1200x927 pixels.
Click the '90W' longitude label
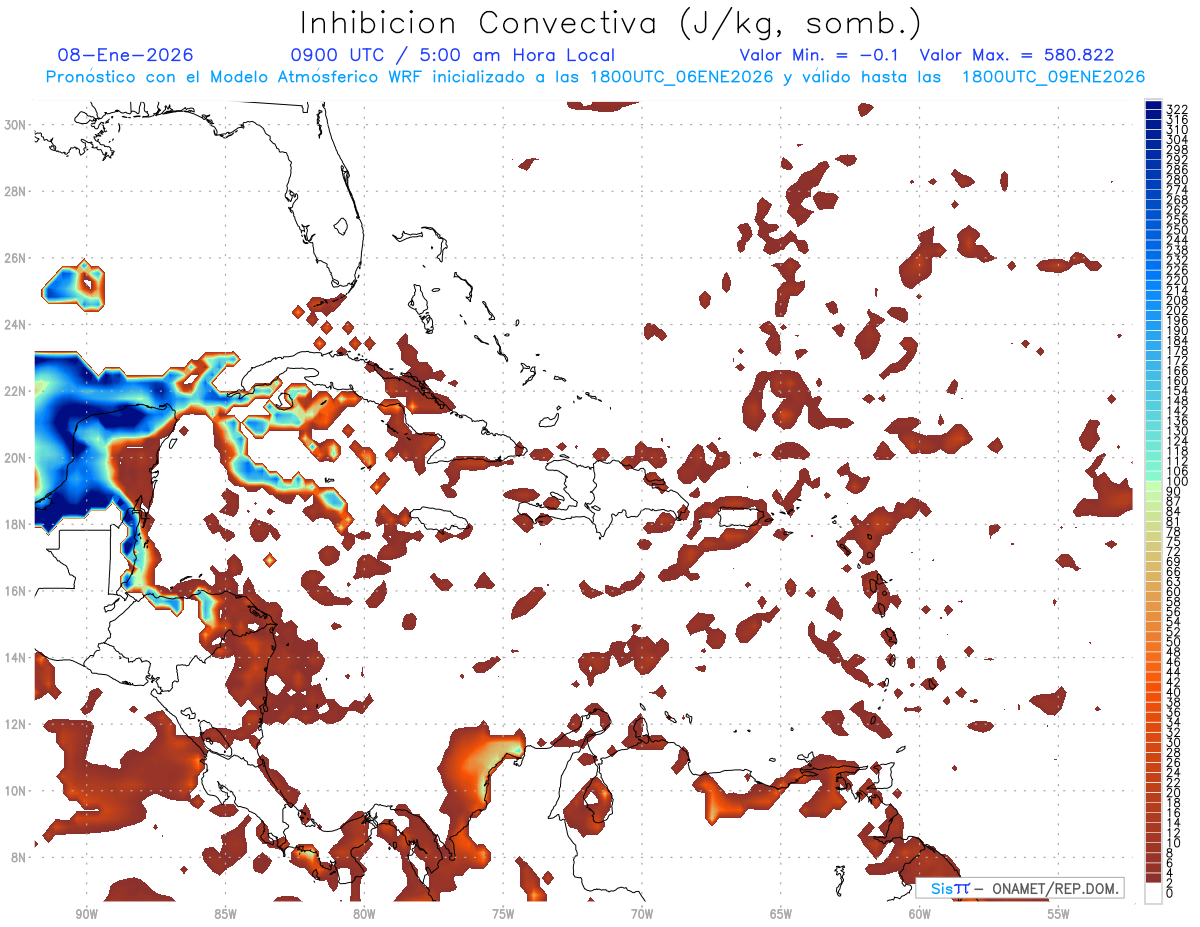(86, 913)
